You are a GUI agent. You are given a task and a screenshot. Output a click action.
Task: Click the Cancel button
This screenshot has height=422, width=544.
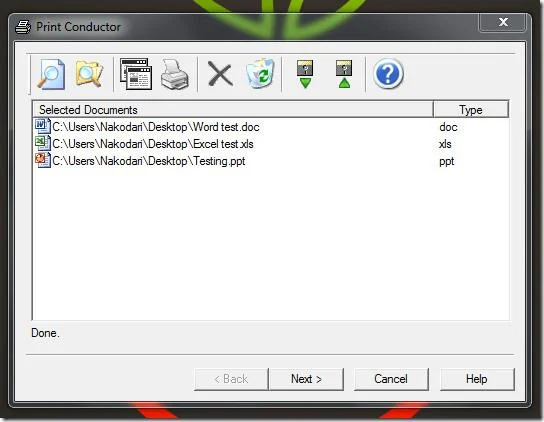point(391,379)
